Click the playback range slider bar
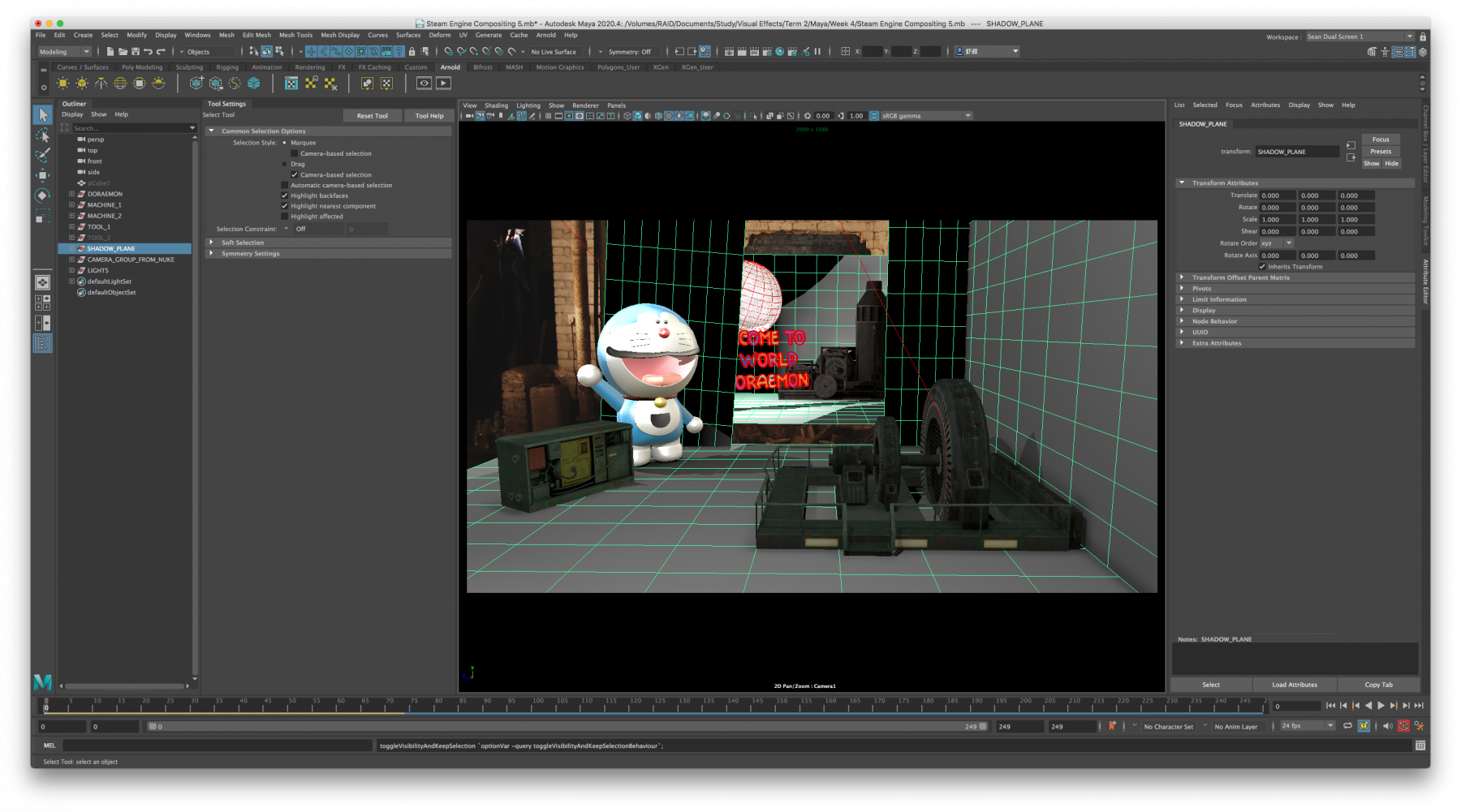 coord(566,727)
